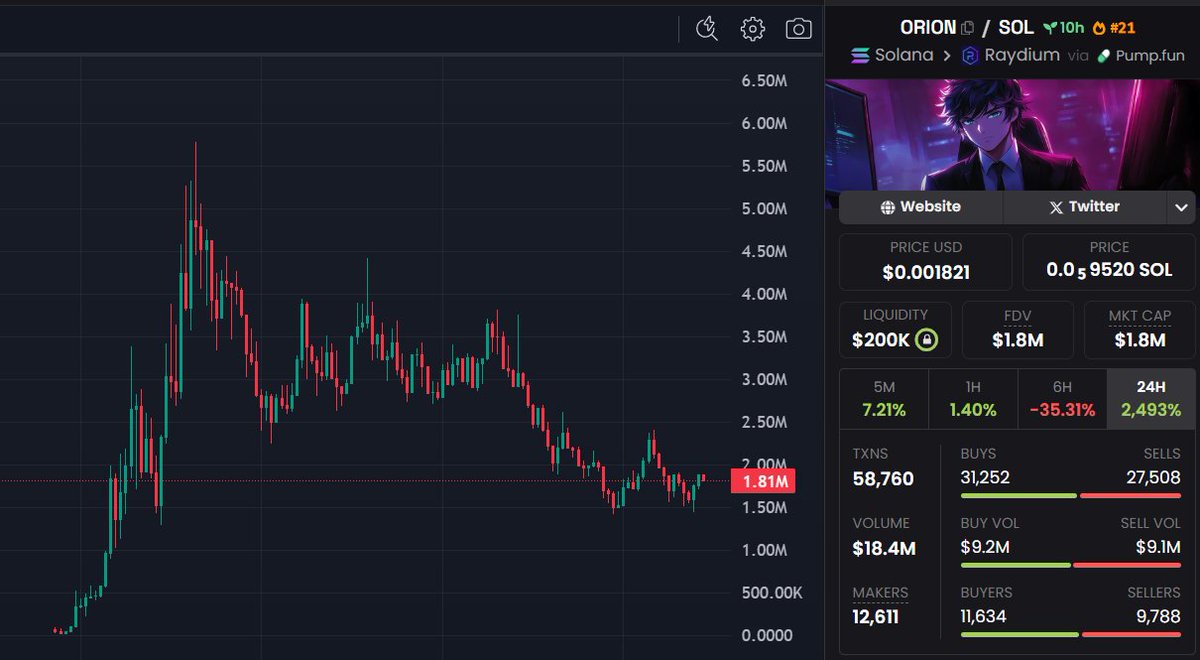Take a chart snapshot with camera icon

(798, 28)
